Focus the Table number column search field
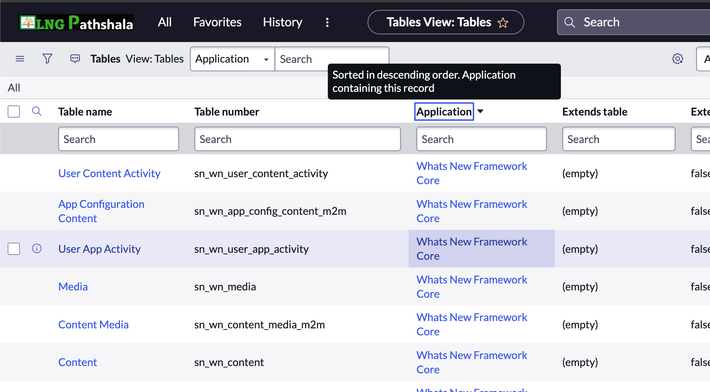The width and height of the screenshot is (710, 392). (x=297, y=139)
